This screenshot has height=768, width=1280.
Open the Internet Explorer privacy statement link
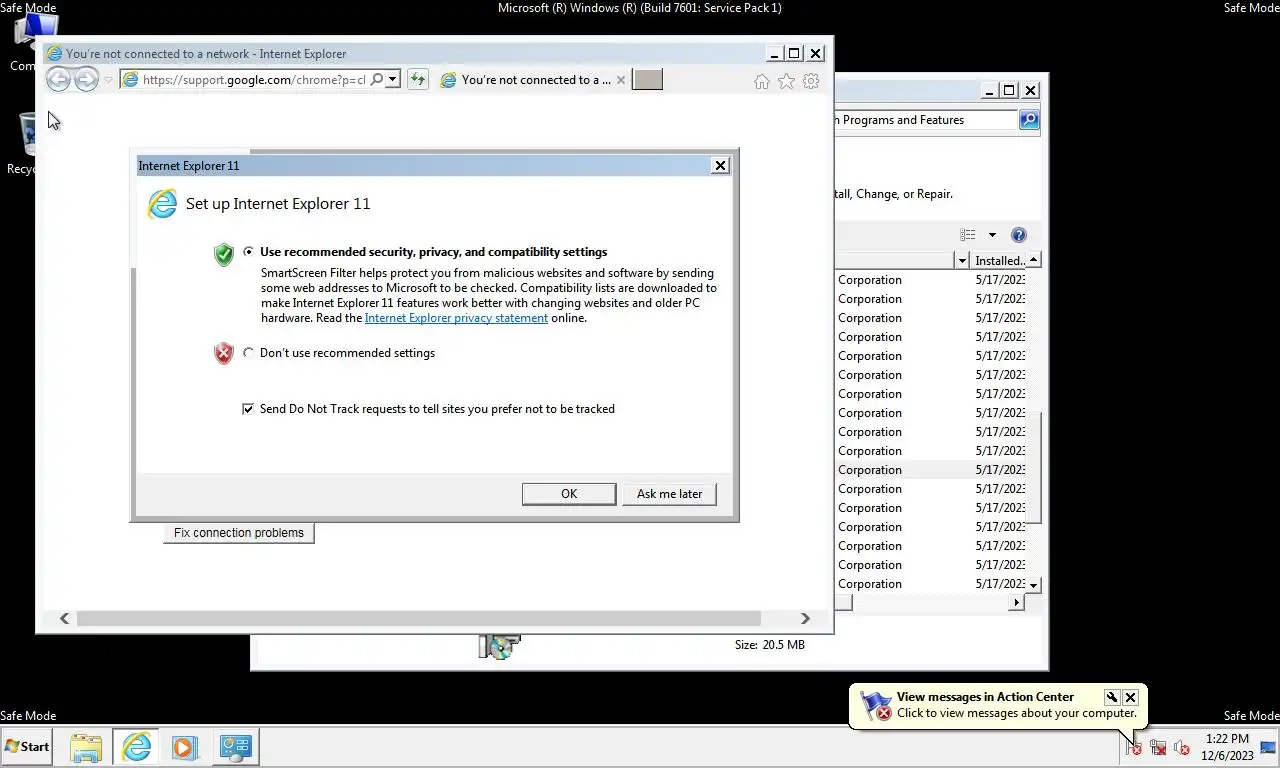pos(456,318)
